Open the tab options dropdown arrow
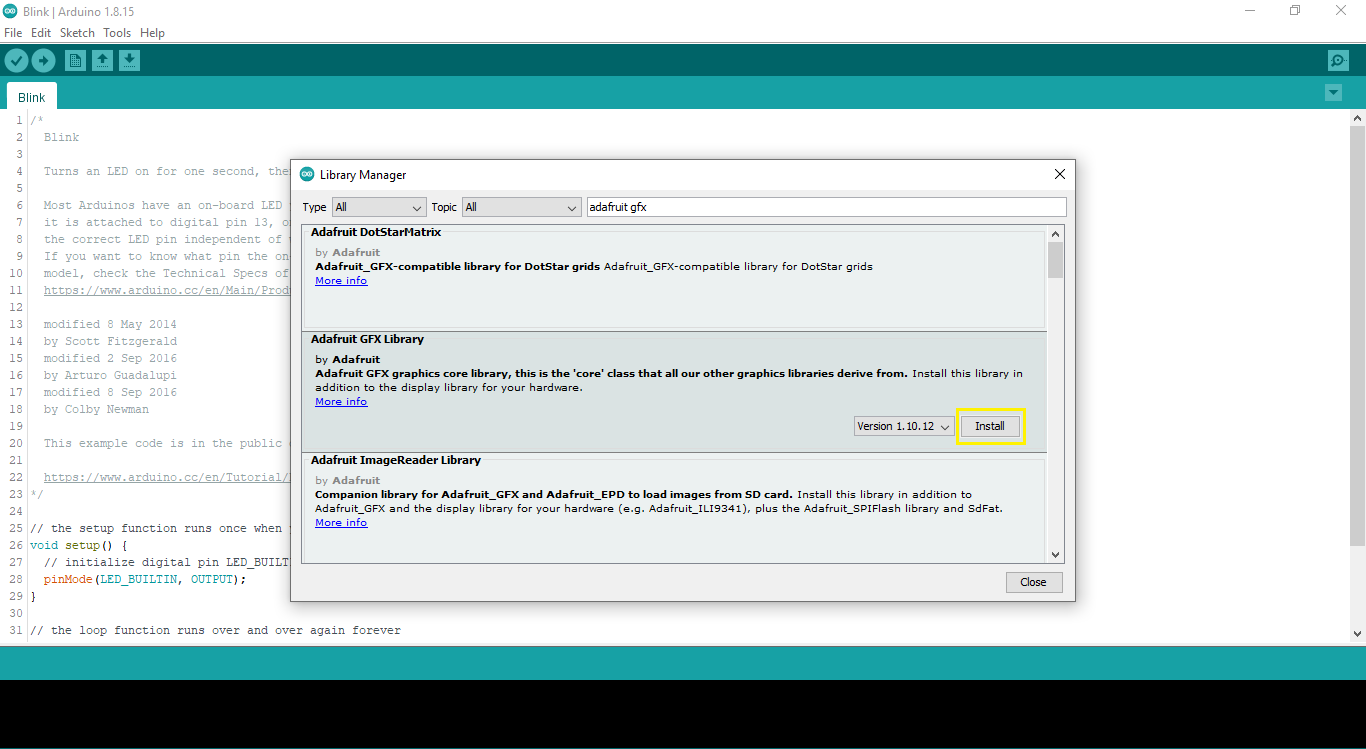The width and height of the screenshot is (1366, 749). coord(1333,93)
